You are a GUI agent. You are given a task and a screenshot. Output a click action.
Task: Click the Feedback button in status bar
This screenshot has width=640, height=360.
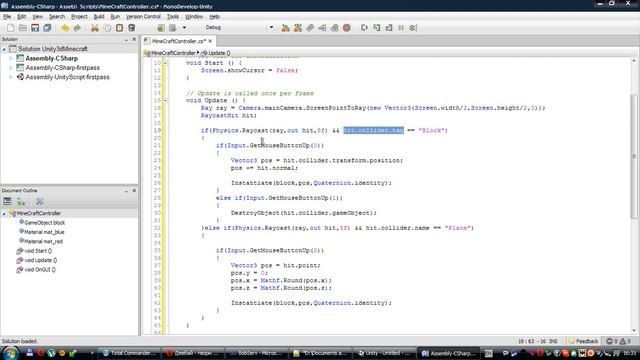click(x=583, y=341)
